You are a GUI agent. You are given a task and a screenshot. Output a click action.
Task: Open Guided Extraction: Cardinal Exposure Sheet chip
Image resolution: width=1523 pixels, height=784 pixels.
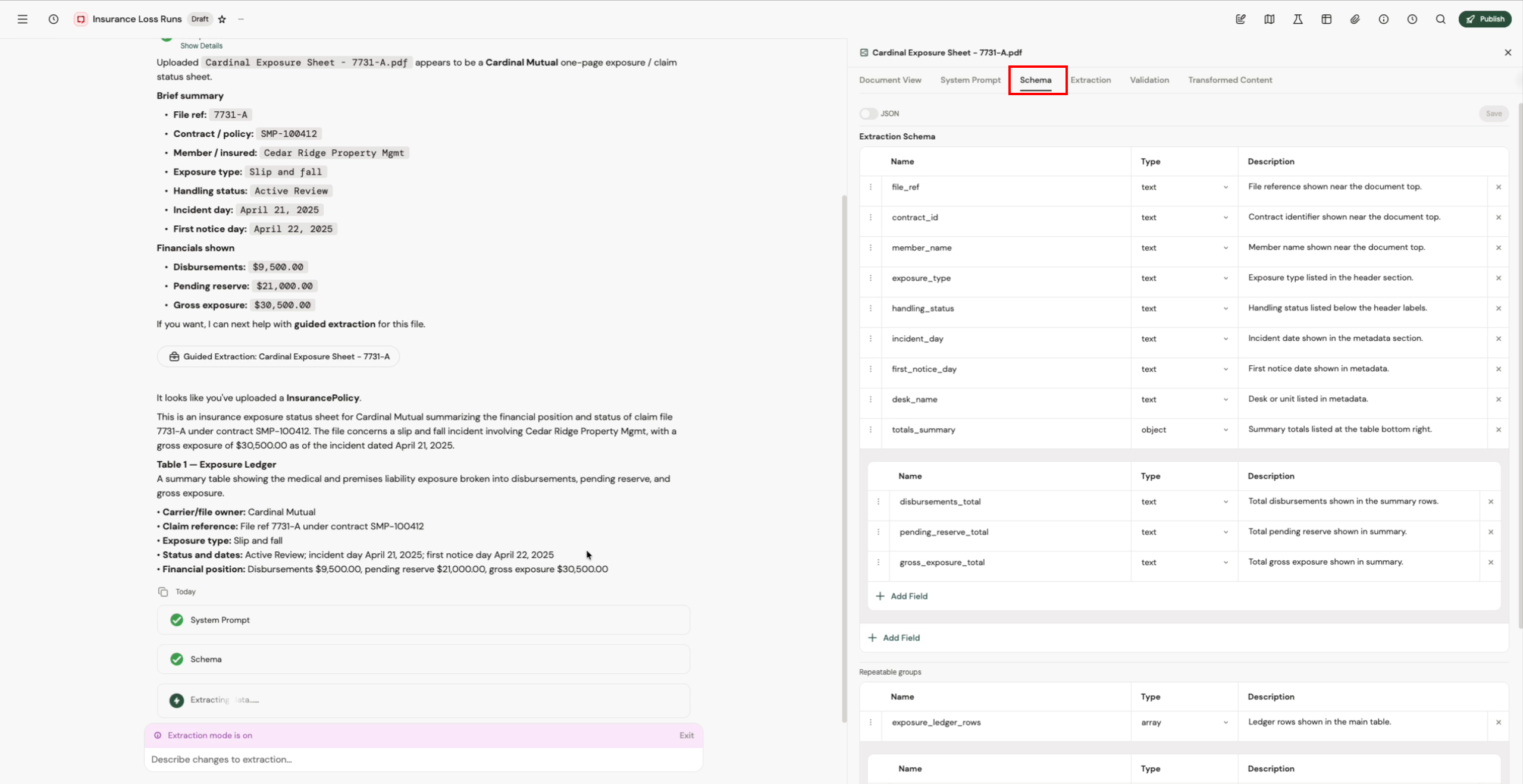278,356
